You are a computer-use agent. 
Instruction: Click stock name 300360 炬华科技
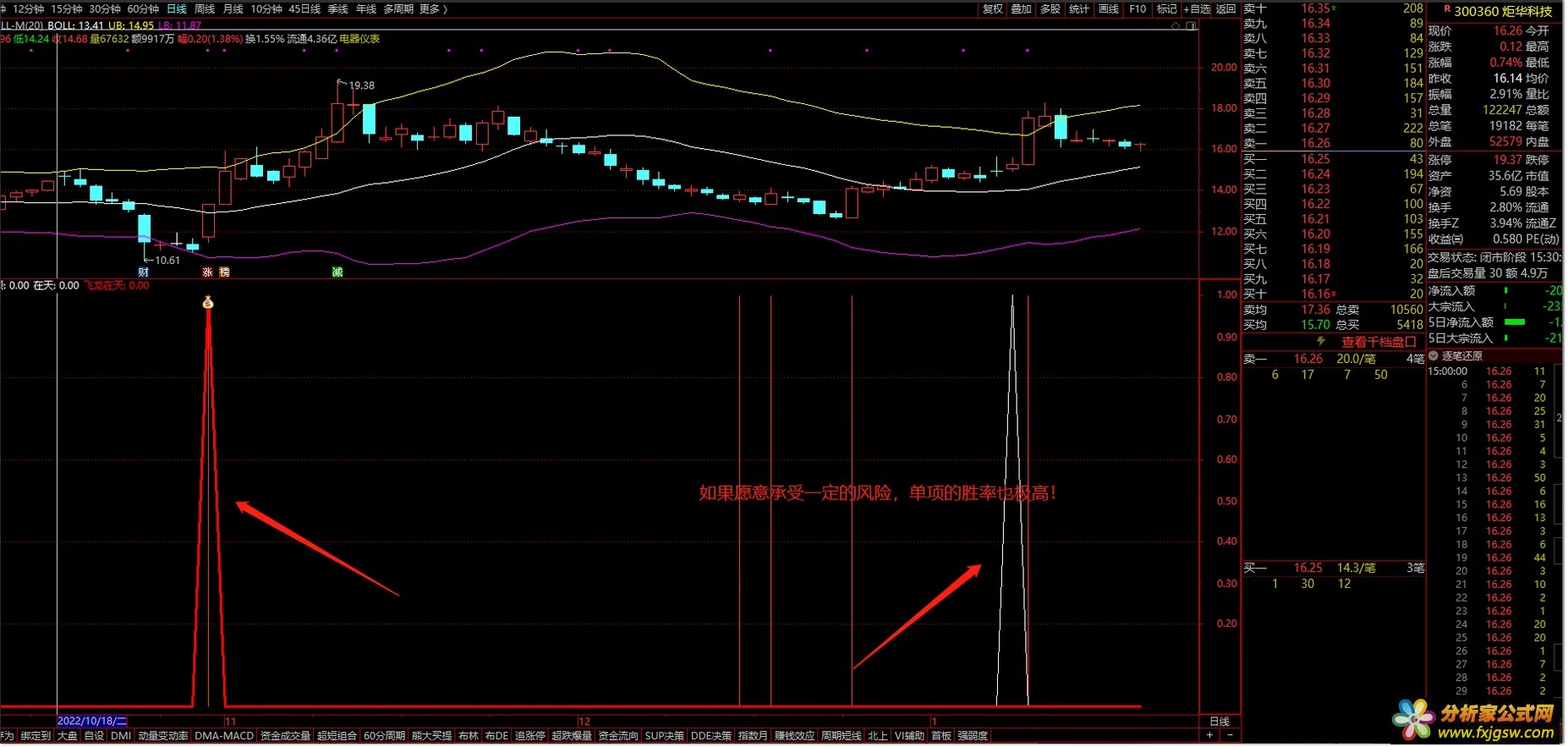pyautogui.click(x=1503, y=11)
